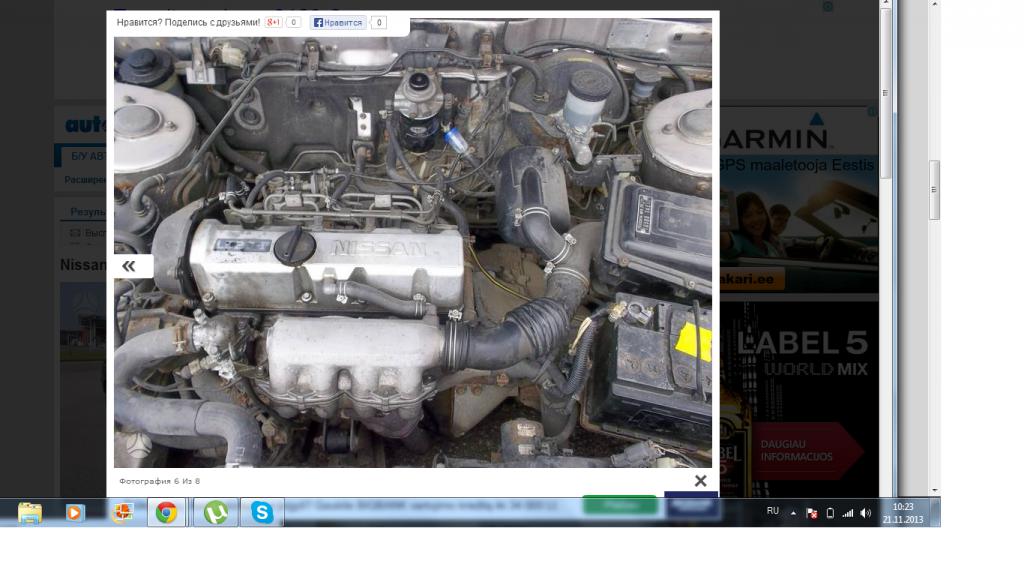Click the green button below the photo lightbox
The image size is (1024, 576).
point(620,505)
